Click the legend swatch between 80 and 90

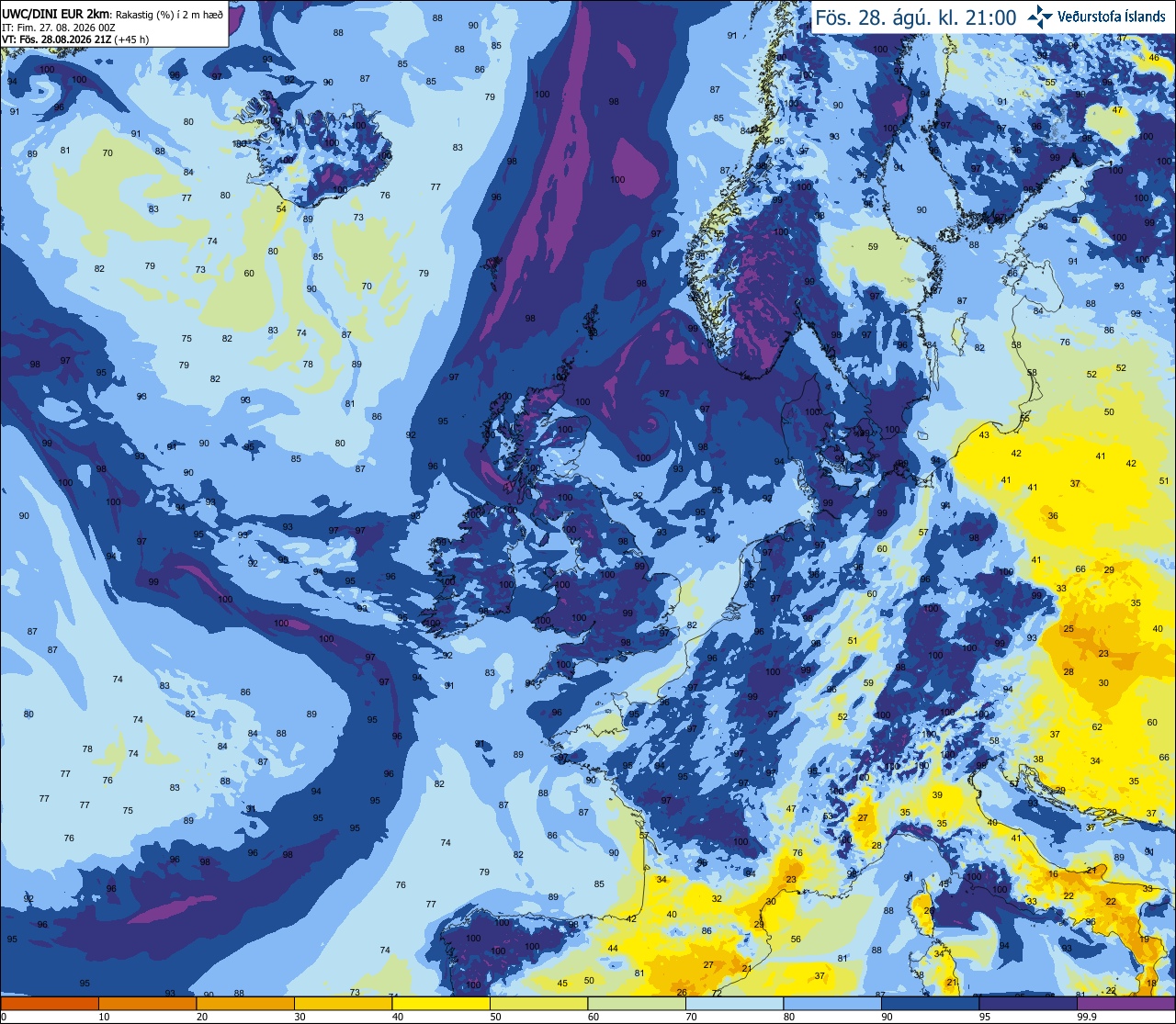pos(832,1003)
